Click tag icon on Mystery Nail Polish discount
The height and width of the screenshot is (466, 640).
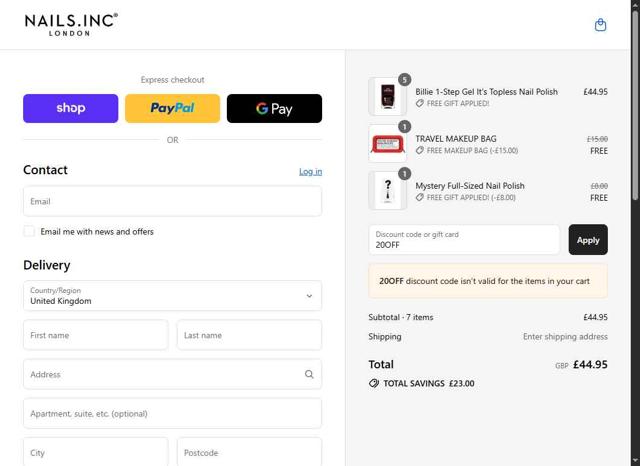pos(420,197)
